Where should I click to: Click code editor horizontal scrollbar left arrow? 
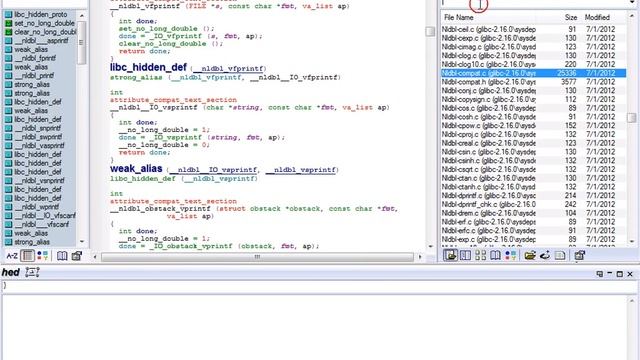[x=95, y=257]
